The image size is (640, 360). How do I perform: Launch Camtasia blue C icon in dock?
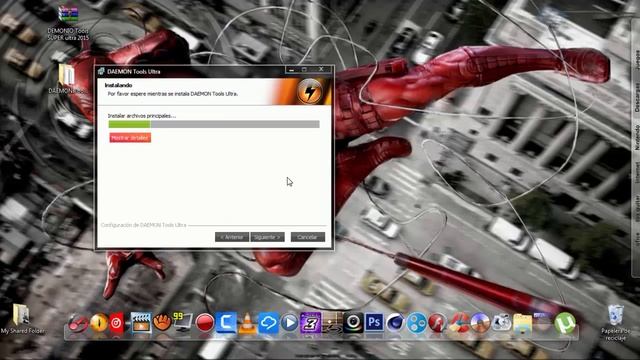click(x=226, y=322)
